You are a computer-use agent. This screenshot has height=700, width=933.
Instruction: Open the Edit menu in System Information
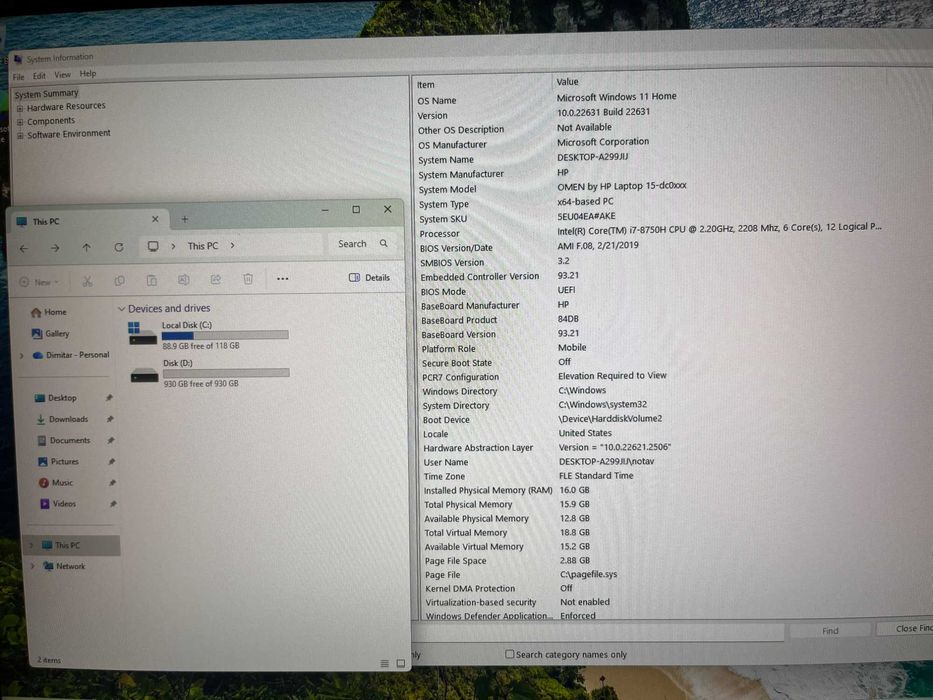point(39,76)
